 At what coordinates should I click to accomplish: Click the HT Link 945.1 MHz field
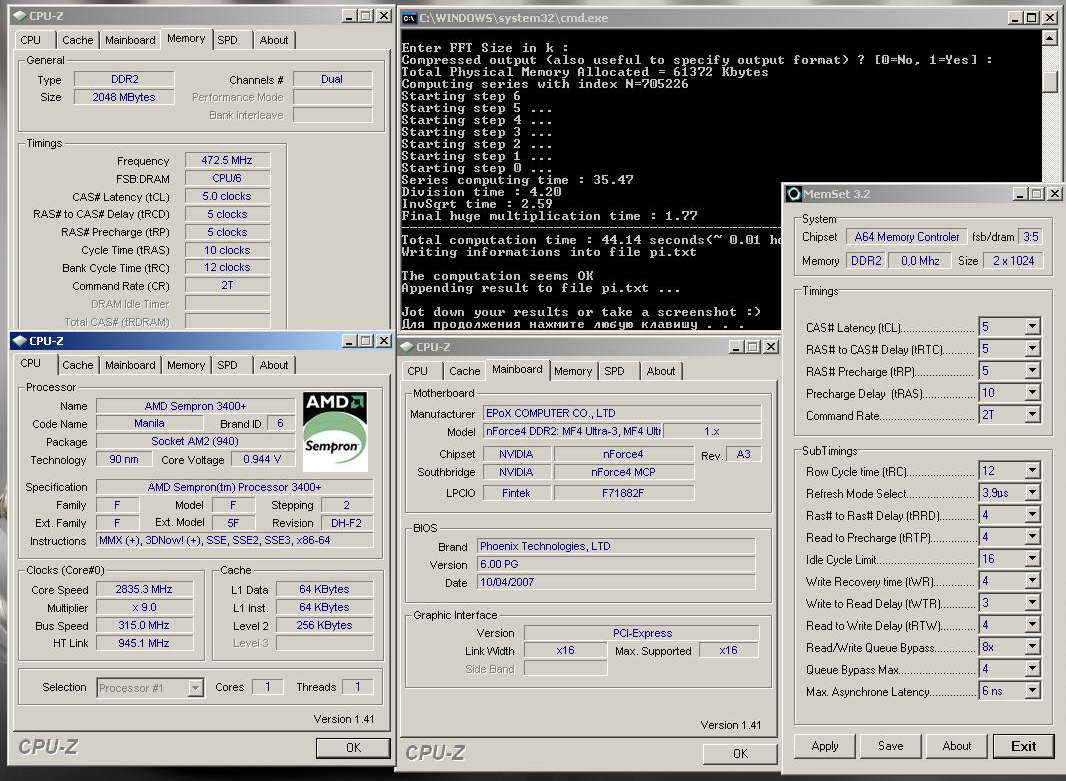[144, 643]
